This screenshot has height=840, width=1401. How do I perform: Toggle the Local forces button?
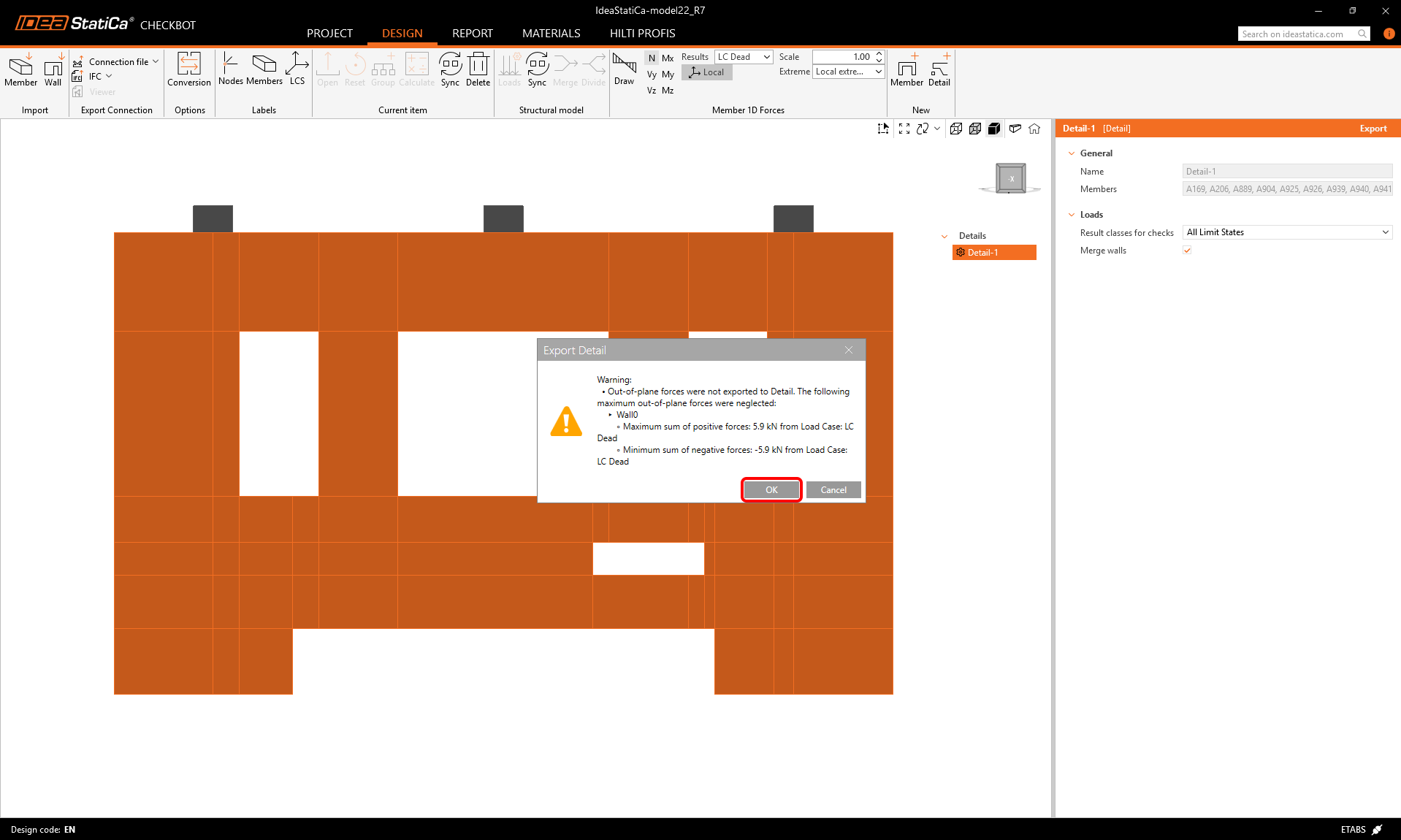(706, 72)
